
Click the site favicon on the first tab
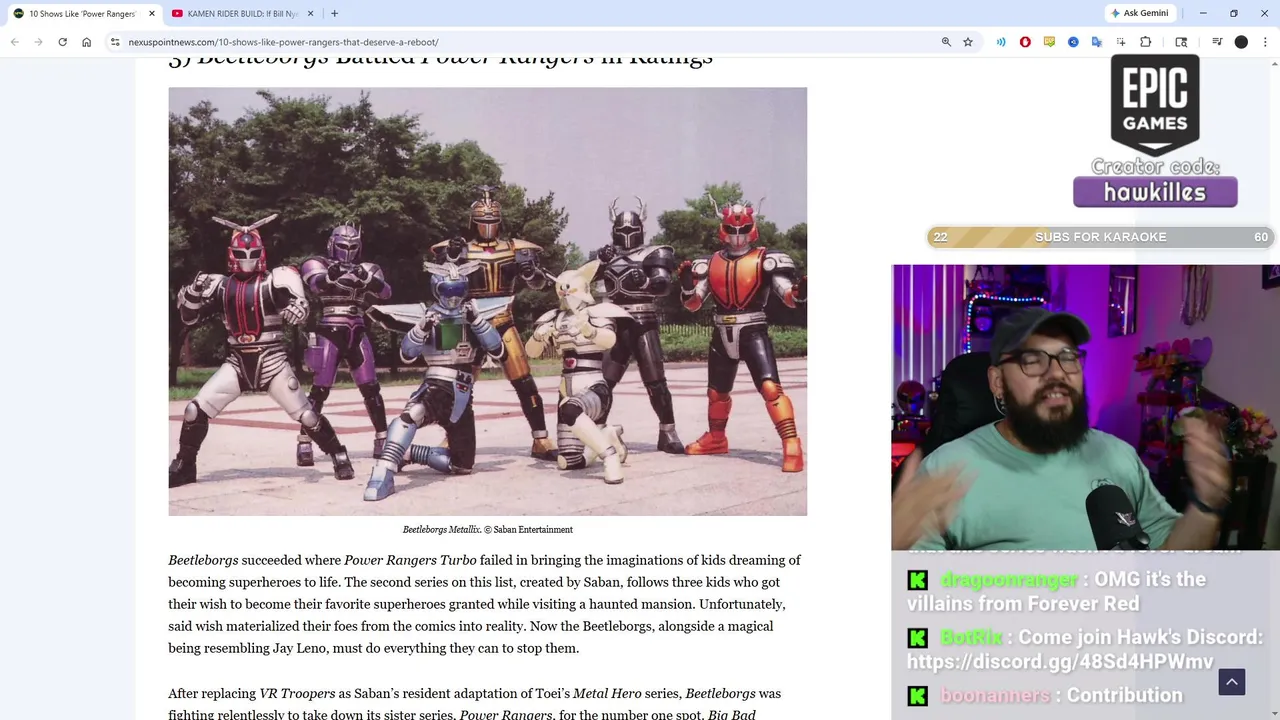pyautogui.click(x=18, y=13)
